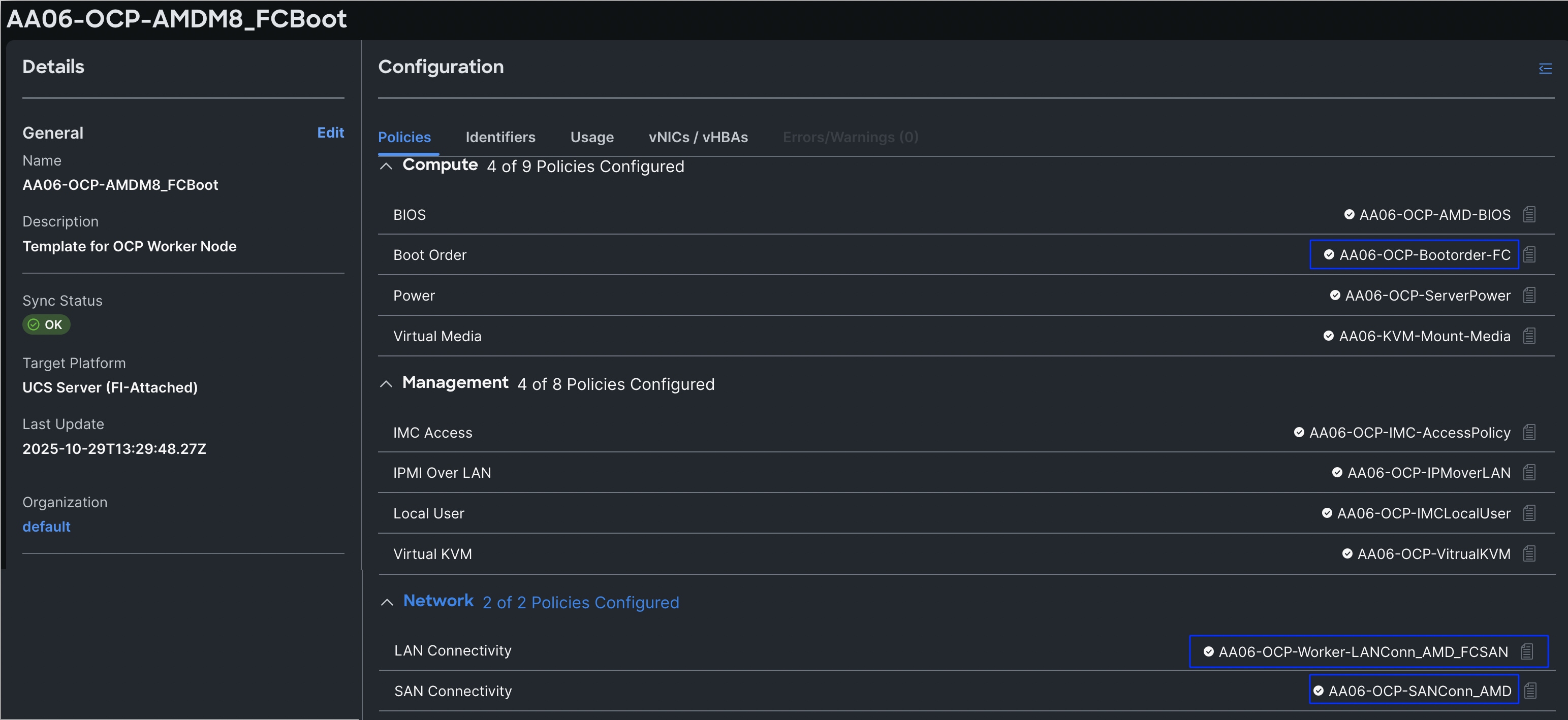Open the IPMI Over LAN policy details icon
The image size is (1568, 720).
[1529, 473]
